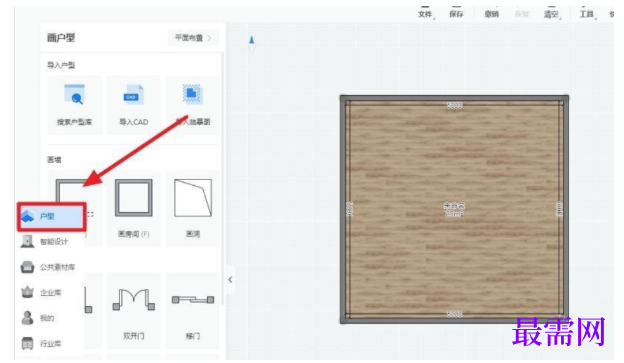Open the 工具 tools dropdown
624x363 pixels.
(587, 13)
